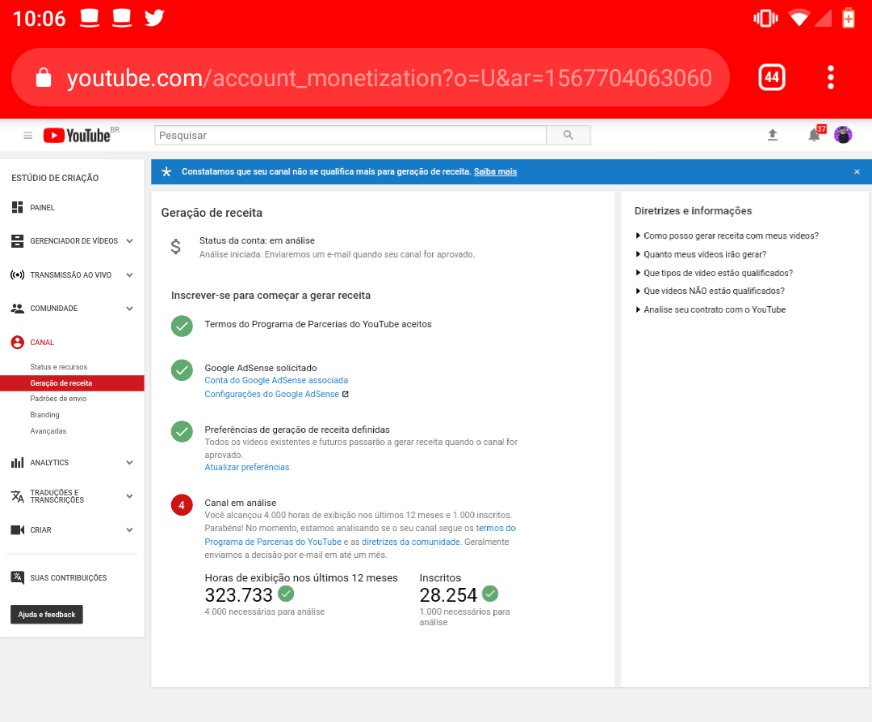Go to YouTube home via logo

tap(77, 135)
